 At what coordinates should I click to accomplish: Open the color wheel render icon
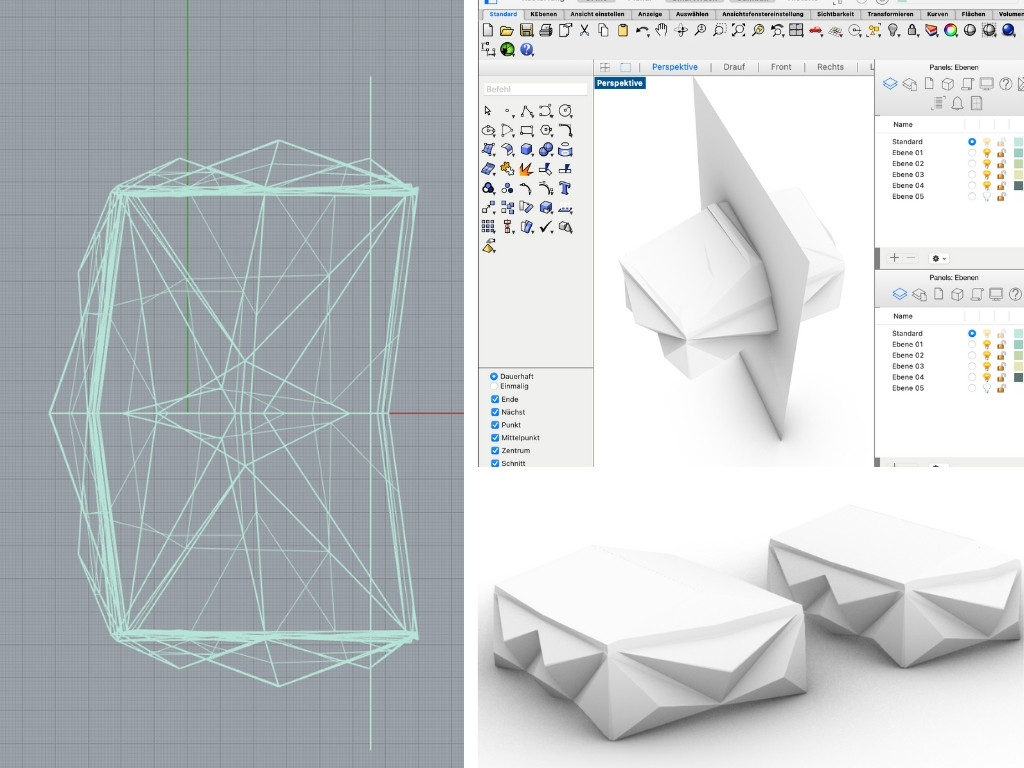(951, 31)
